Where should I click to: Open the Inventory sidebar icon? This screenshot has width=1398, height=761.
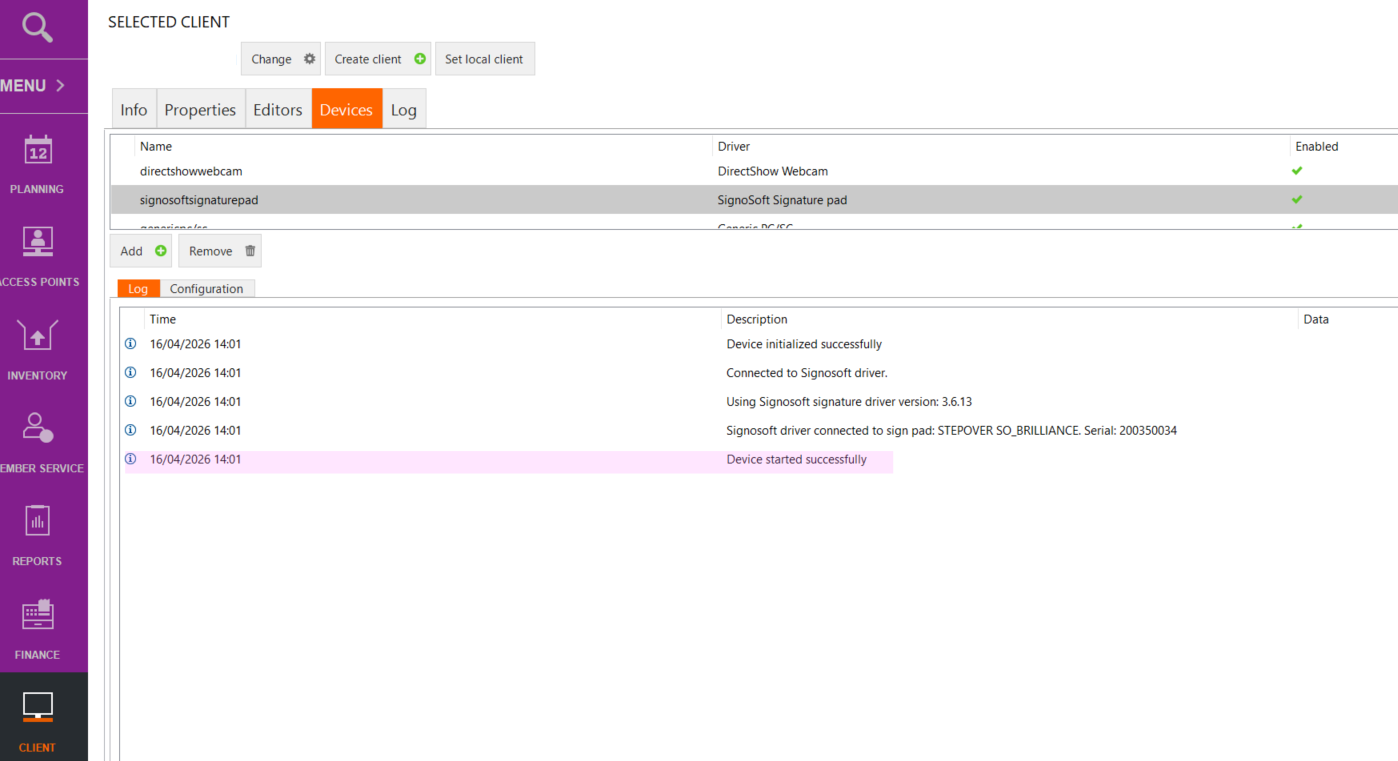click(x=38, y=337)
